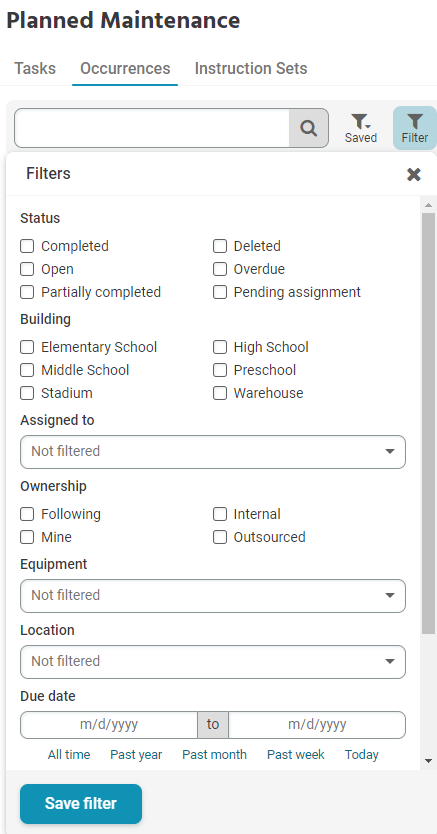Open the Equipment dropdown
The width and height of the screenshot is (437, 834).
click(213, 596)
